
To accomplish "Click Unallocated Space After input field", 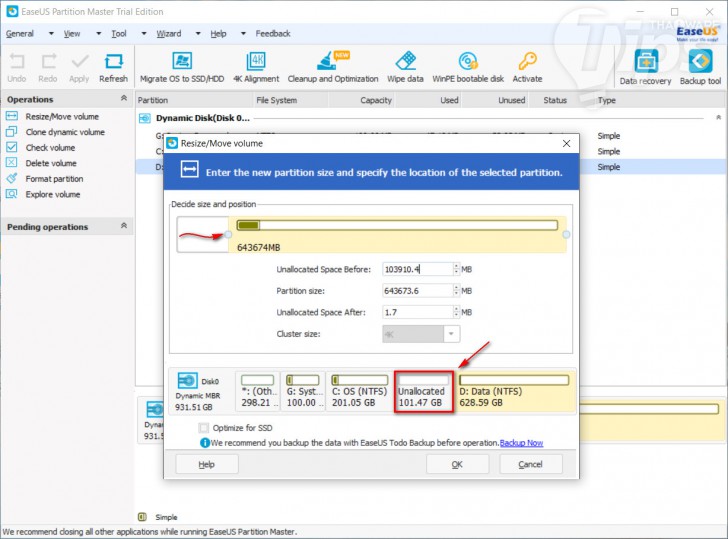I will point(417,312).
